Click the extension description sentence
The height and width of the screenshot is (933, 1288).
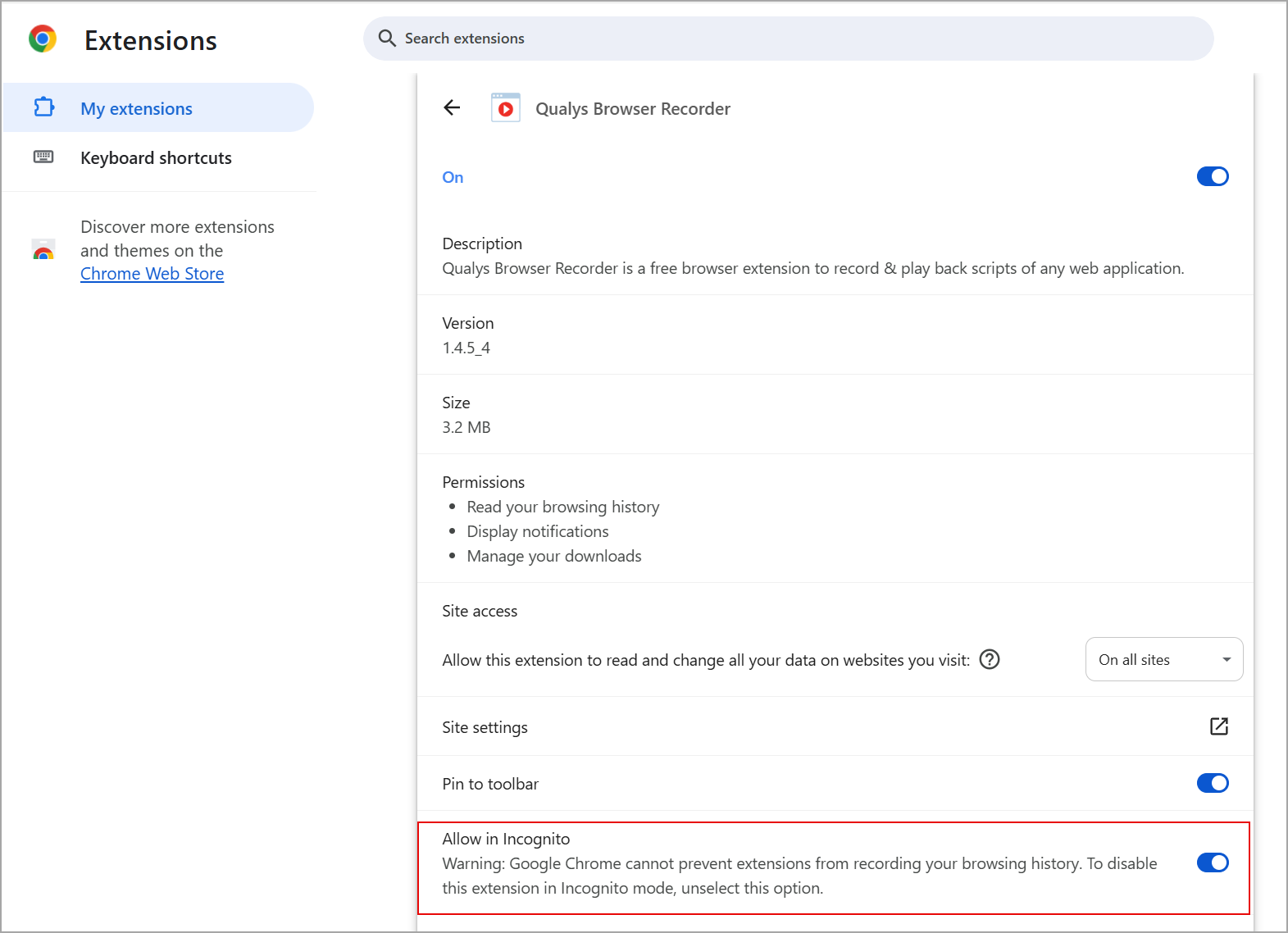813,268
